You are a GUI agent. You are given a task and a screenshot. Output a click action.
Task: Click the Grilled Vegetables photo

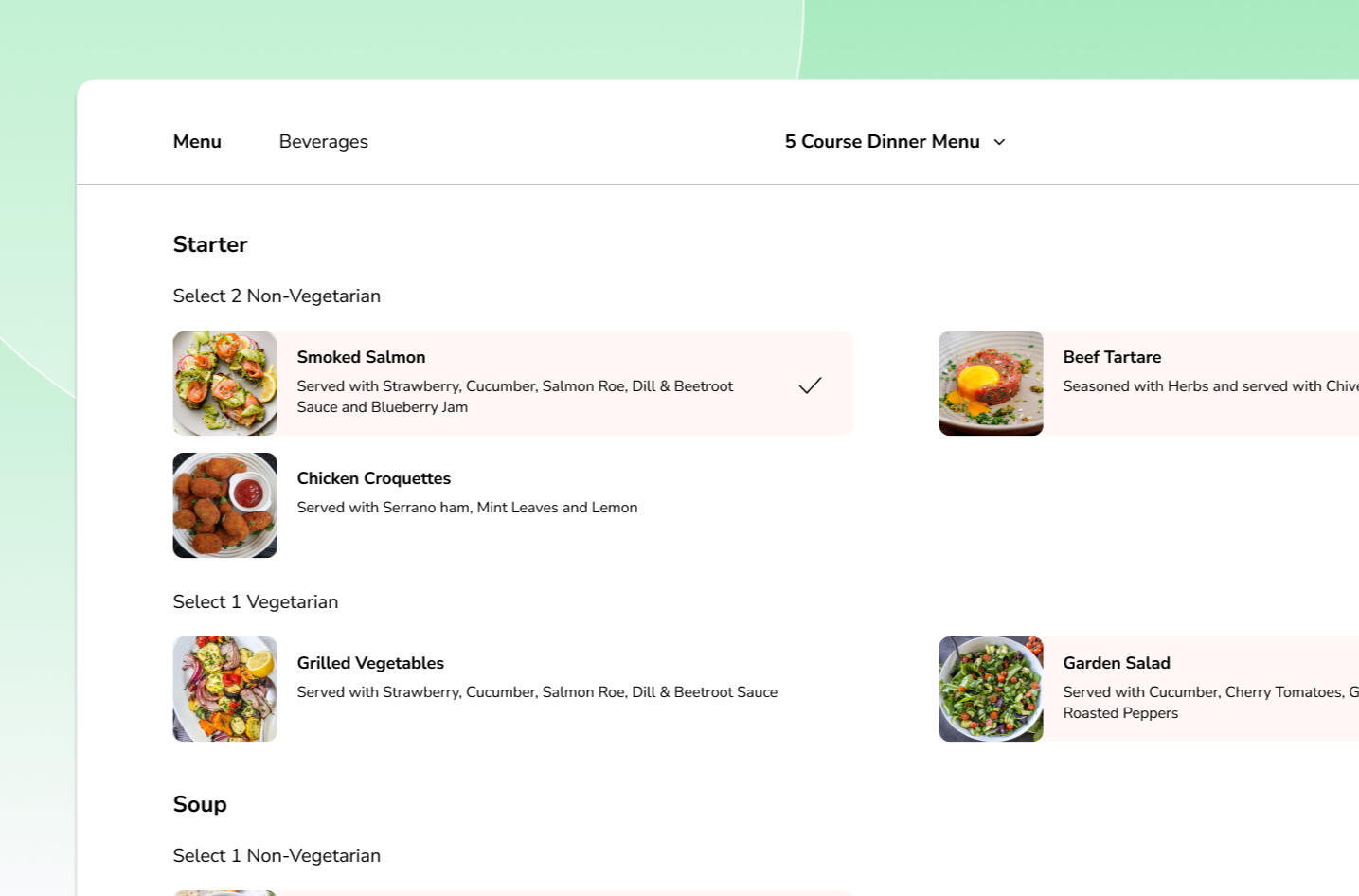(x=225, y=689)
